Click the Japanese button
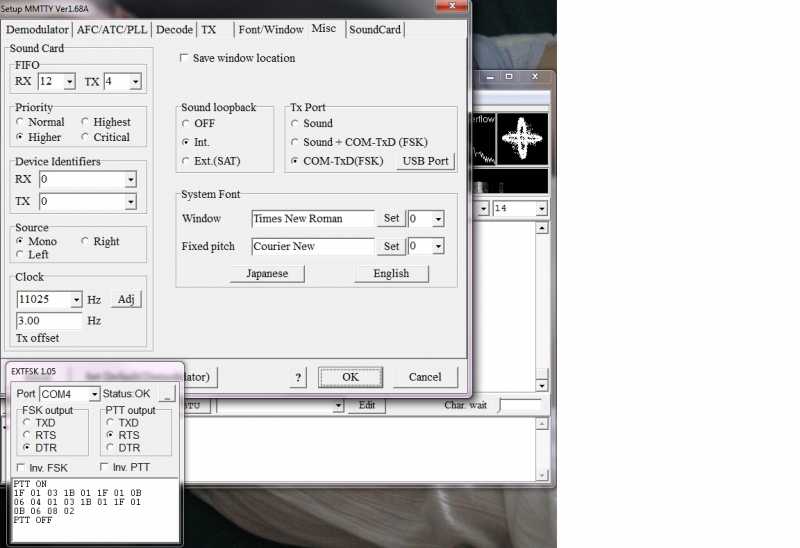 click(x=267, y=273)
